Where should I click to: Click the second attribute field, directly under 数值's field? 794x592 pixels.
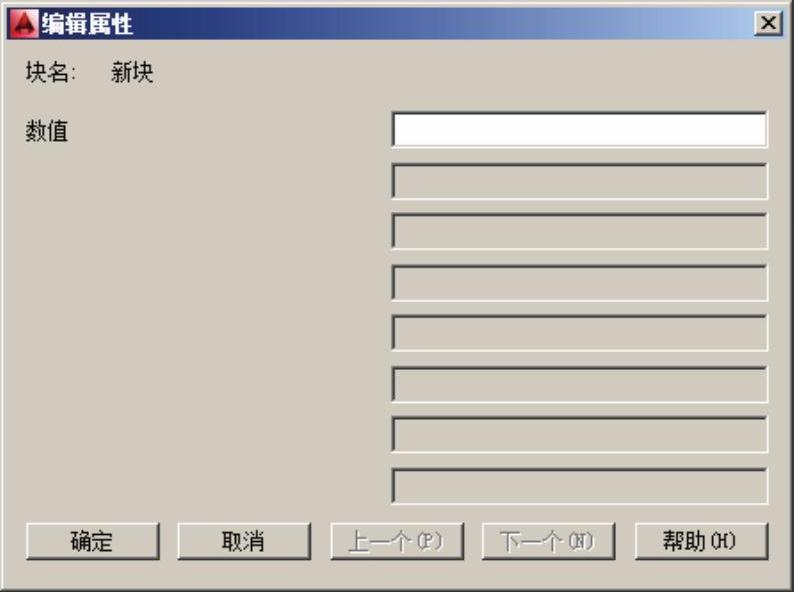click(x=579, y=181)
